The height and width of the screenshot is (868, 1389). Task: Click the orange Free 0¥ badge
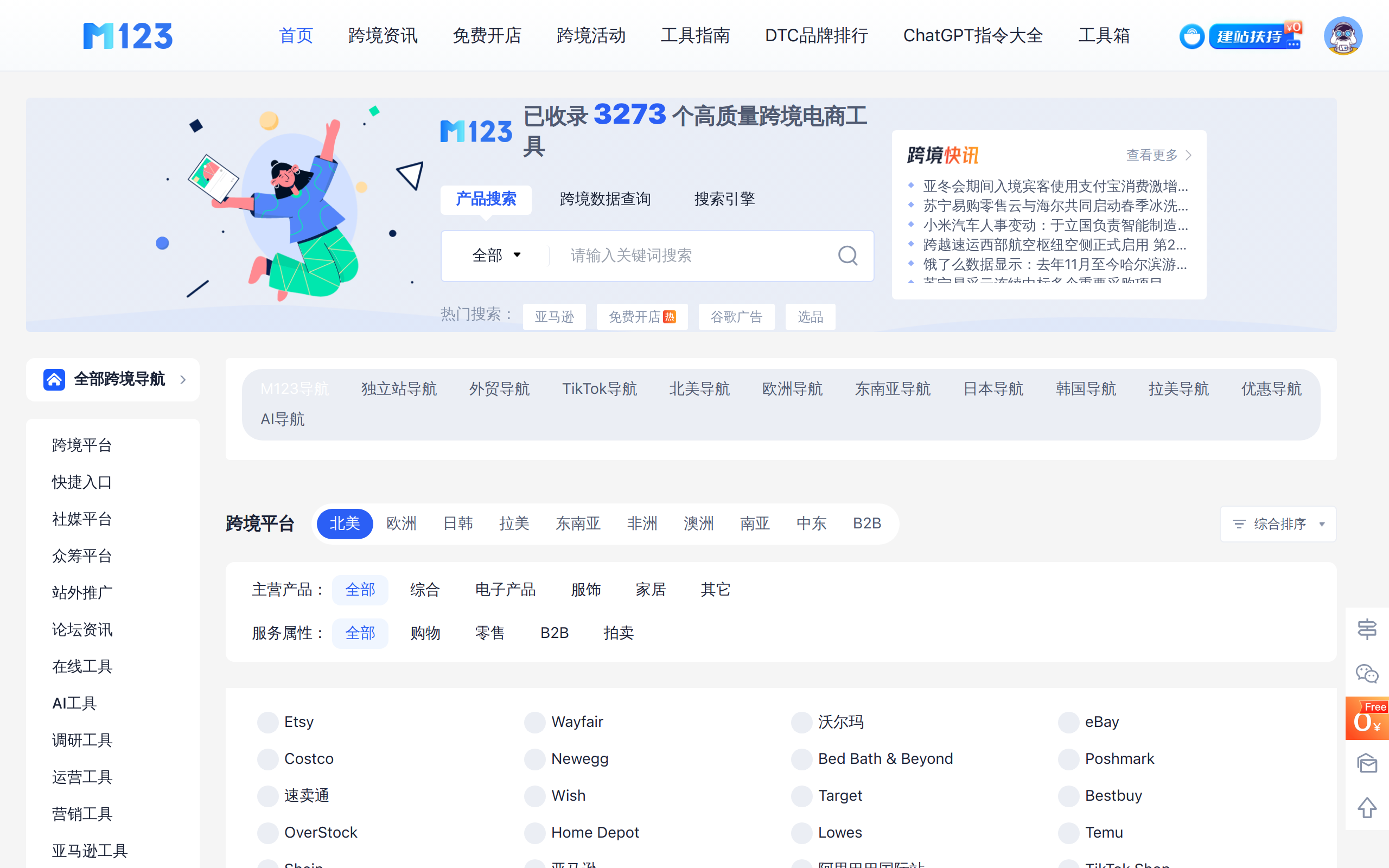coord(1367,718)
